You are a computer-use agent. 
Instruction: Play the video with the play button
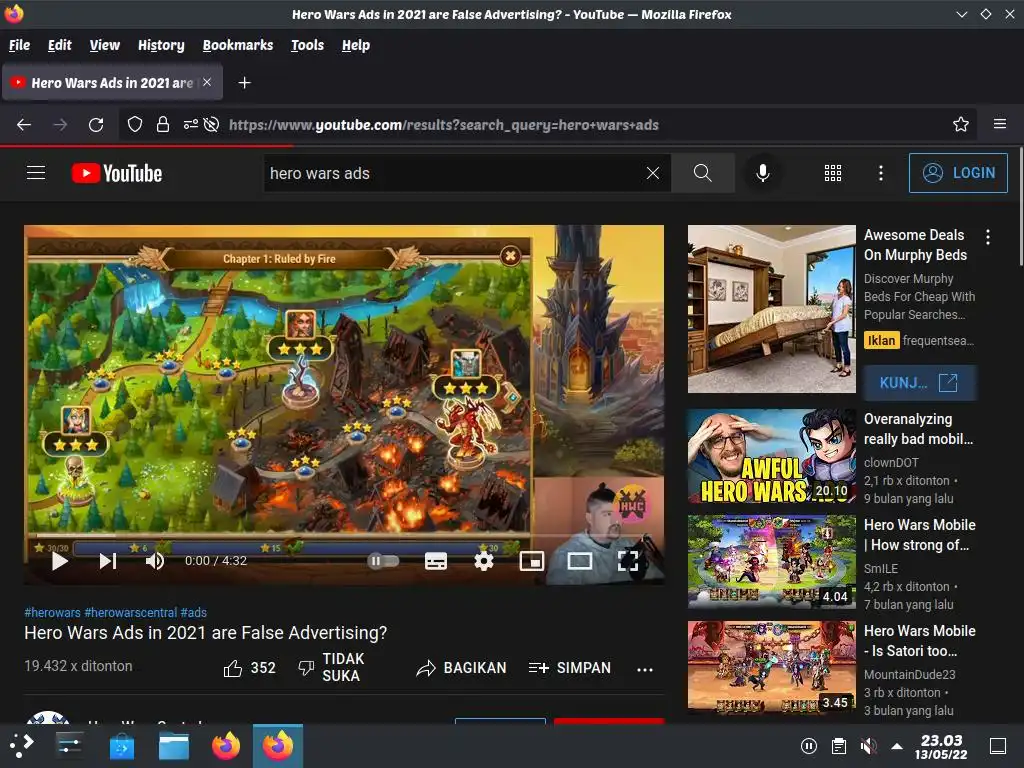[x=59, y=561]
